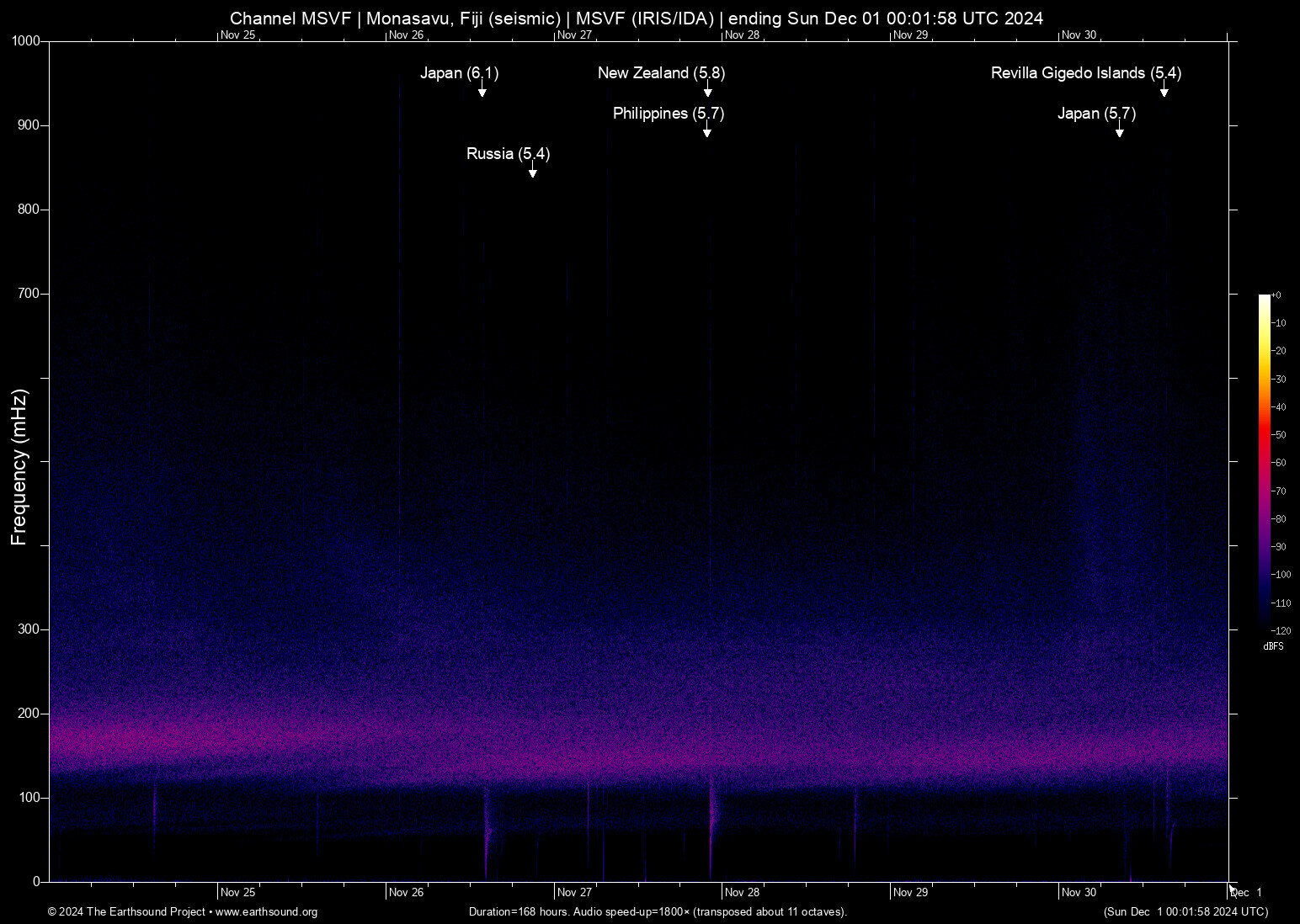Select the Philippines (5.7) earthquake label
The width and height of the screenshot is (1300, 924).
point(669,114)
